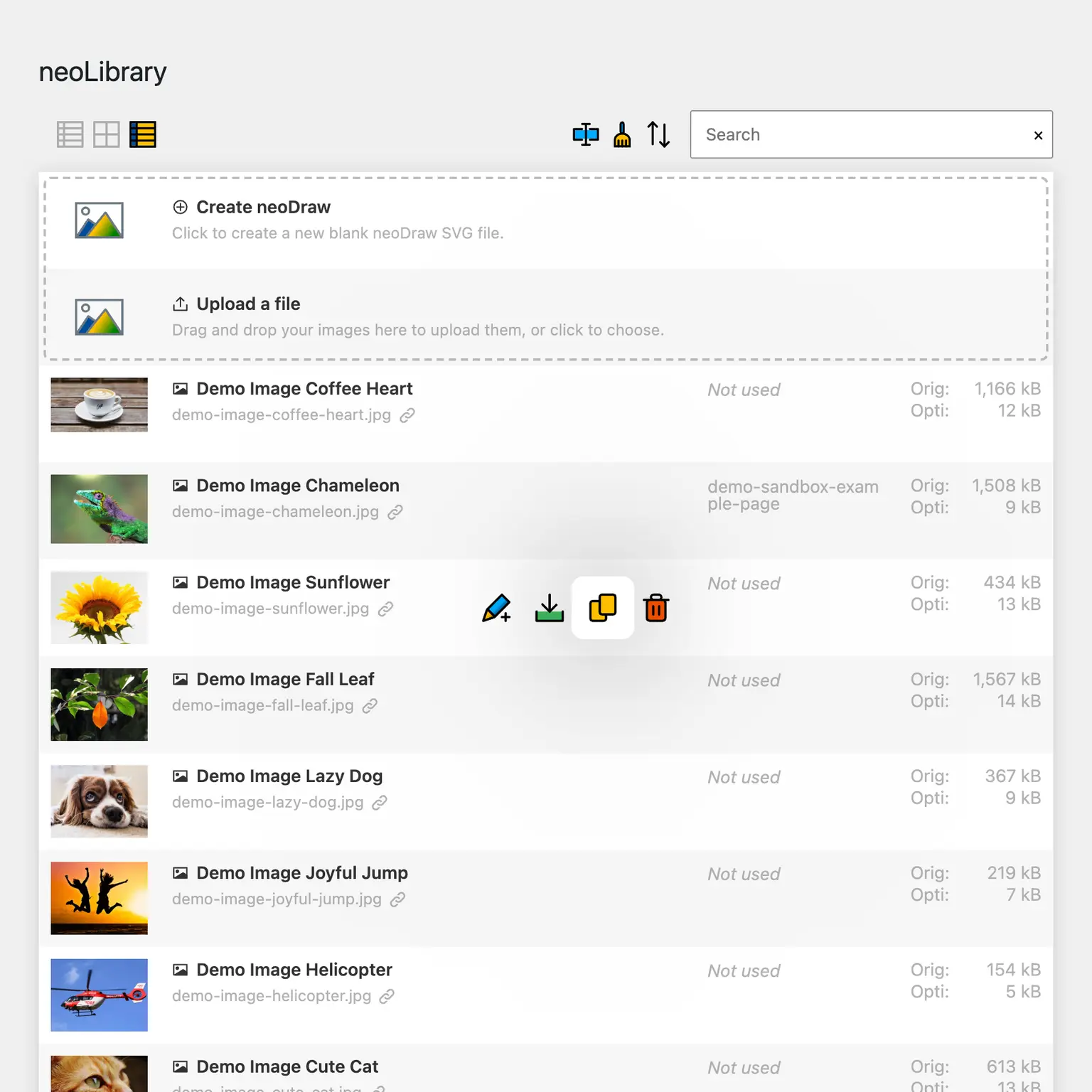Focus the Search input field
The height and width of the screenshot is (1092, 1092).
coord(872,134)
